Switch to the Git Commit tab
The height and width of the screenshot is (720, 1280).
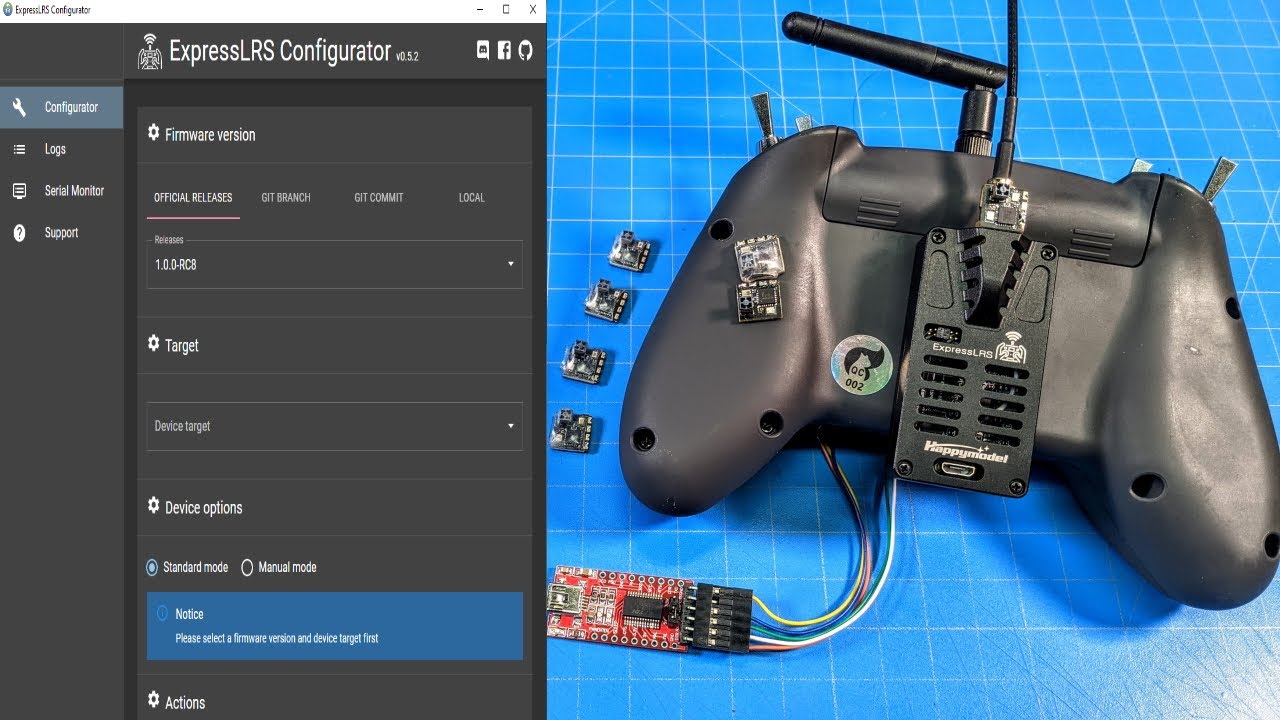pyautogui.click(x=379, y=198)
